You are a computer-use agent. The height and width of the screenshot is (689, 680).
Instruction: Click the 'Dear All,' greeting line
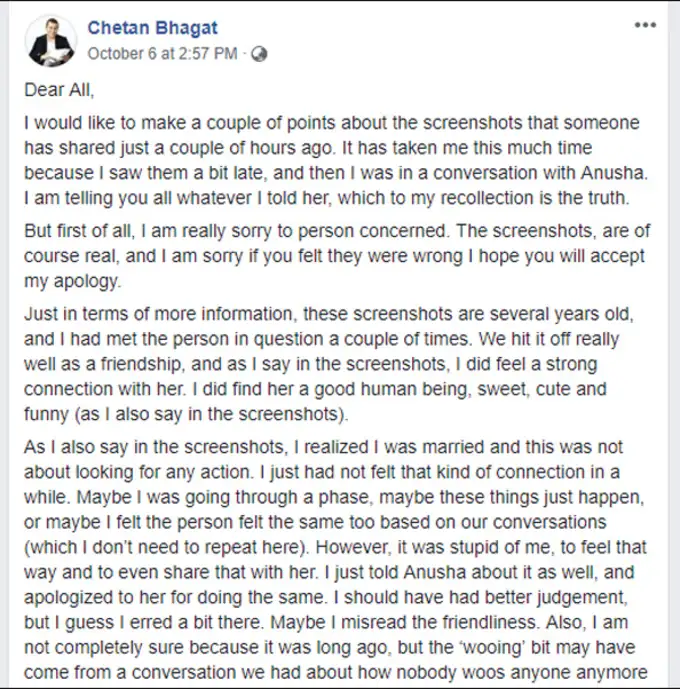58,90
